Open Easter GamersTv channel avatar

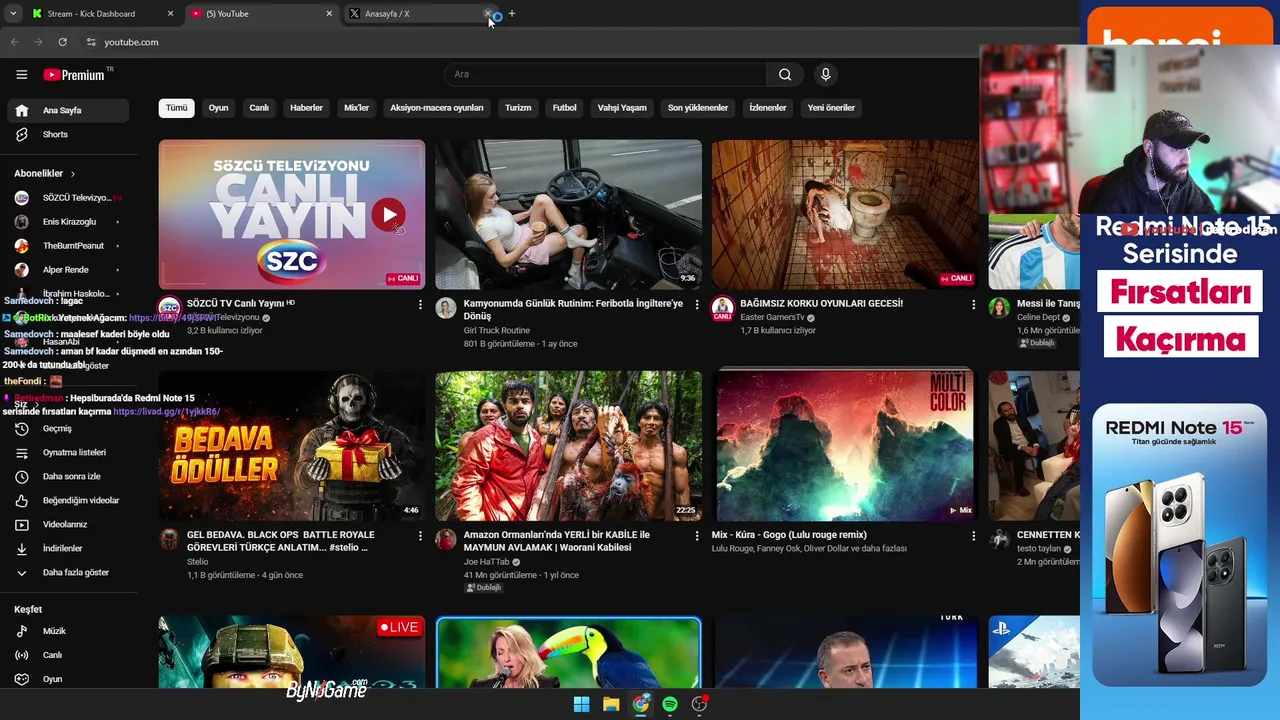click(722, 308)
